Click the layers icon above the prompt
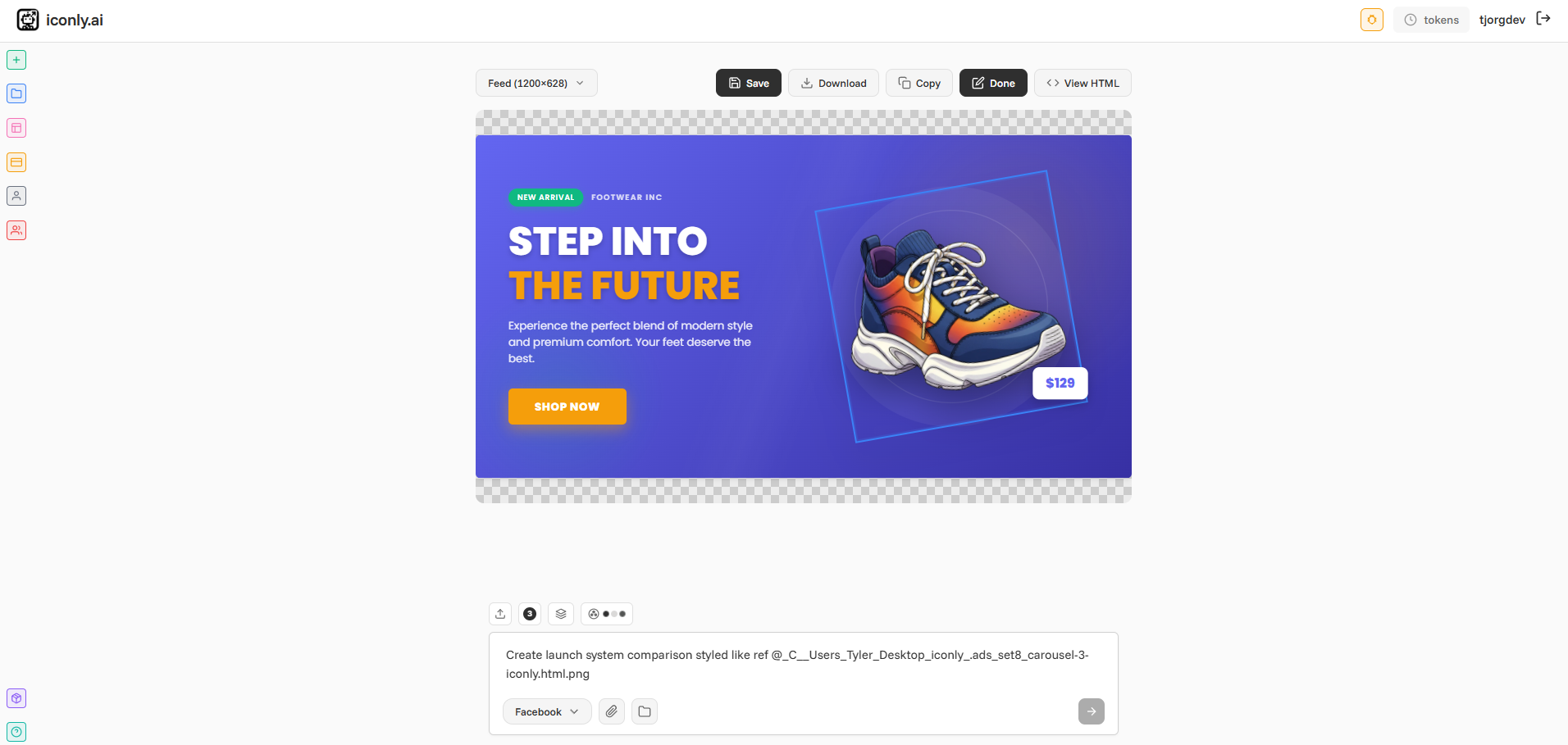Screen dimensions: 1568x745 [561, 614]
